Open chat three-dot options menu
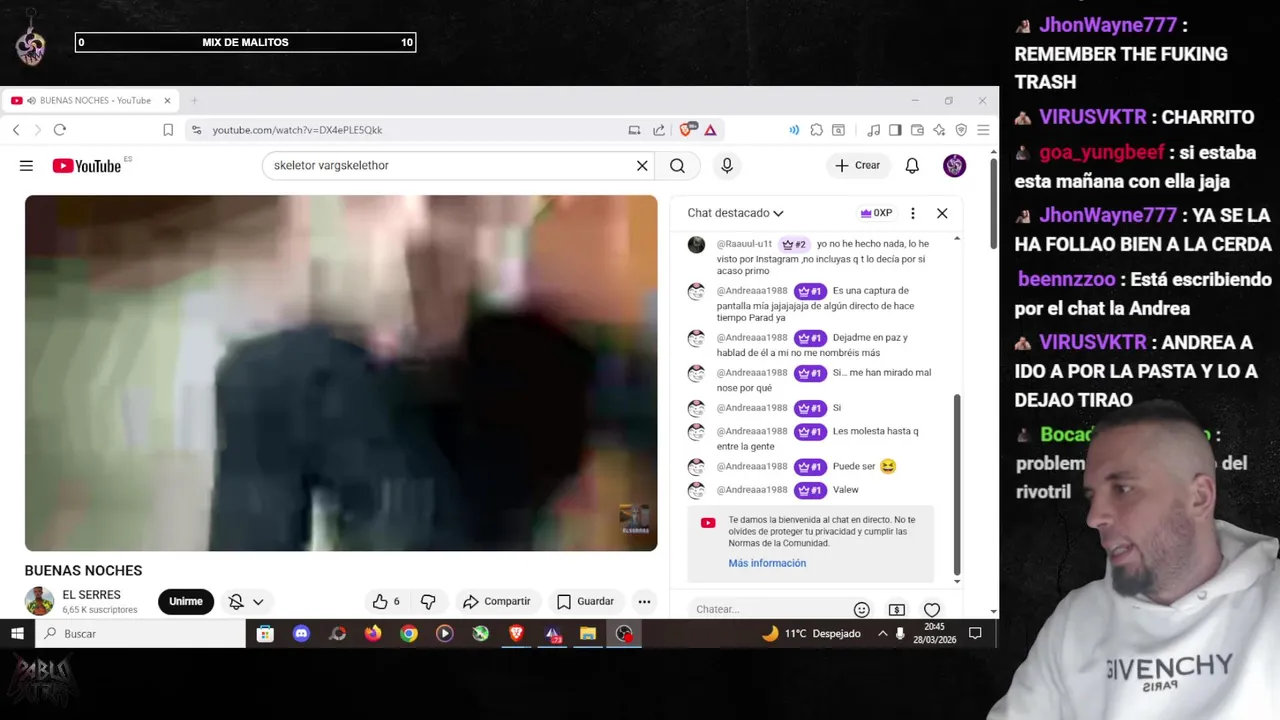 pyautogui.click(x=912, y=213)
